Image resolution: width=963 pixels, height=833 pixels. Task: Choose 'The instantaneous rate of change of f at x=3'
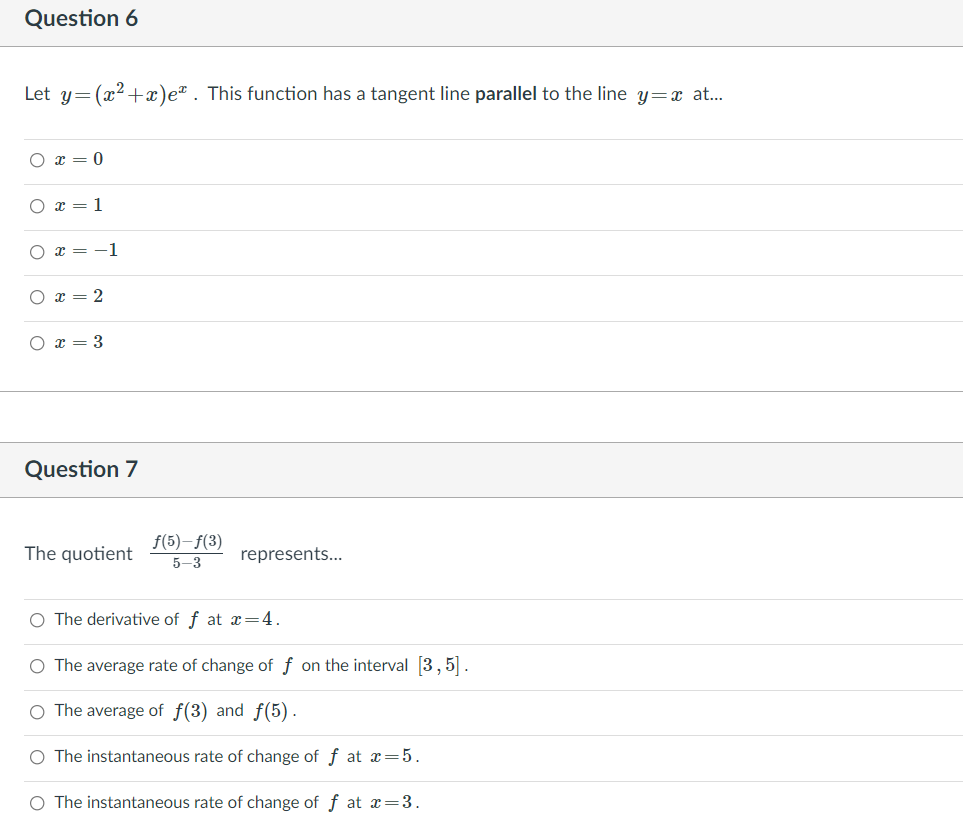36,801
